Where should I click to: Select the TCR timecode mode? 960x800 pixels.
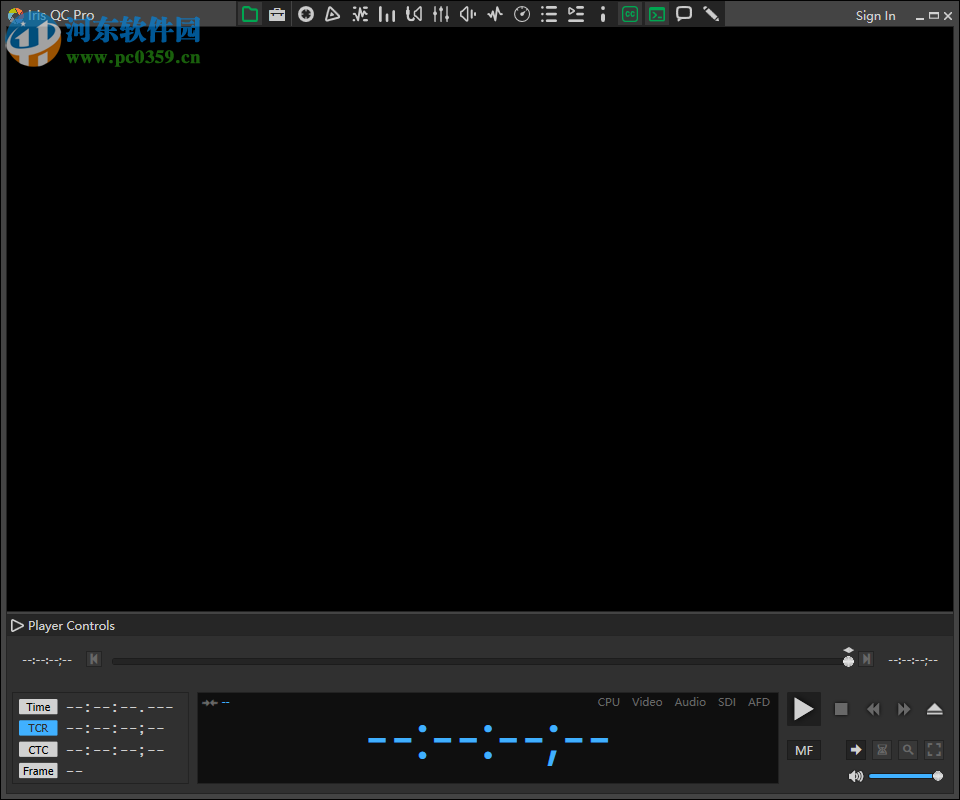click(x=38, y=728)
